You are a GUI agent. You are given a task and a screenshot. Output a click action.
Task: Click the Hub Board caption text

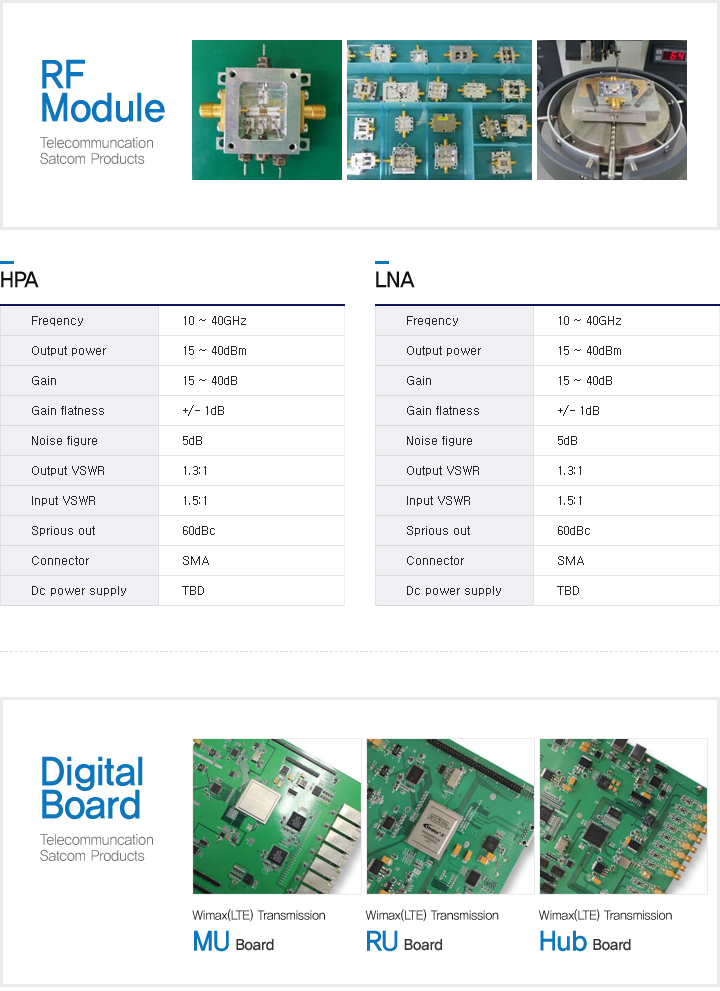(585, 942)
